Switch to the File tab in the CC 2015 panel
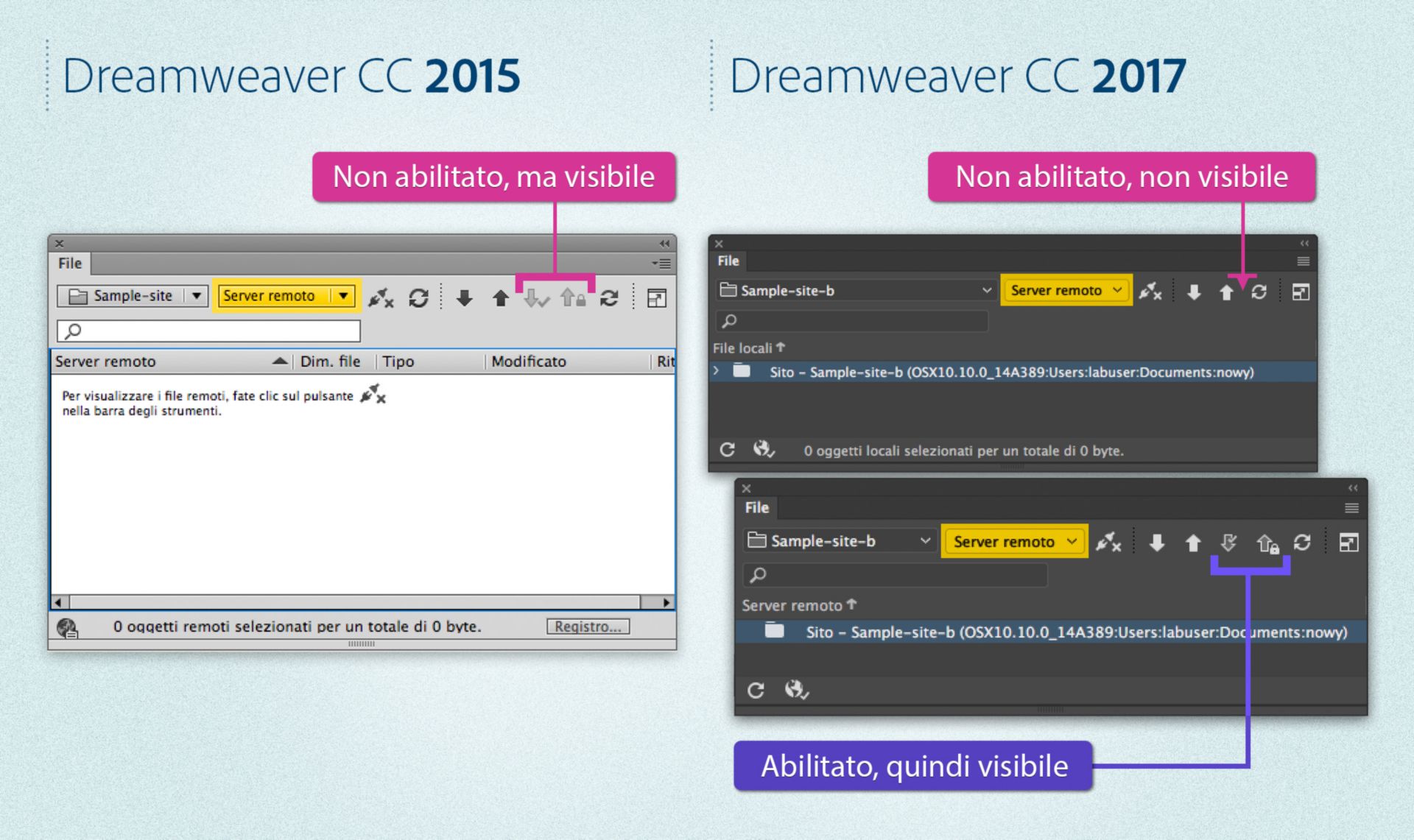The height and width of the screenshot is (840, 1414). tap(68, 263)
